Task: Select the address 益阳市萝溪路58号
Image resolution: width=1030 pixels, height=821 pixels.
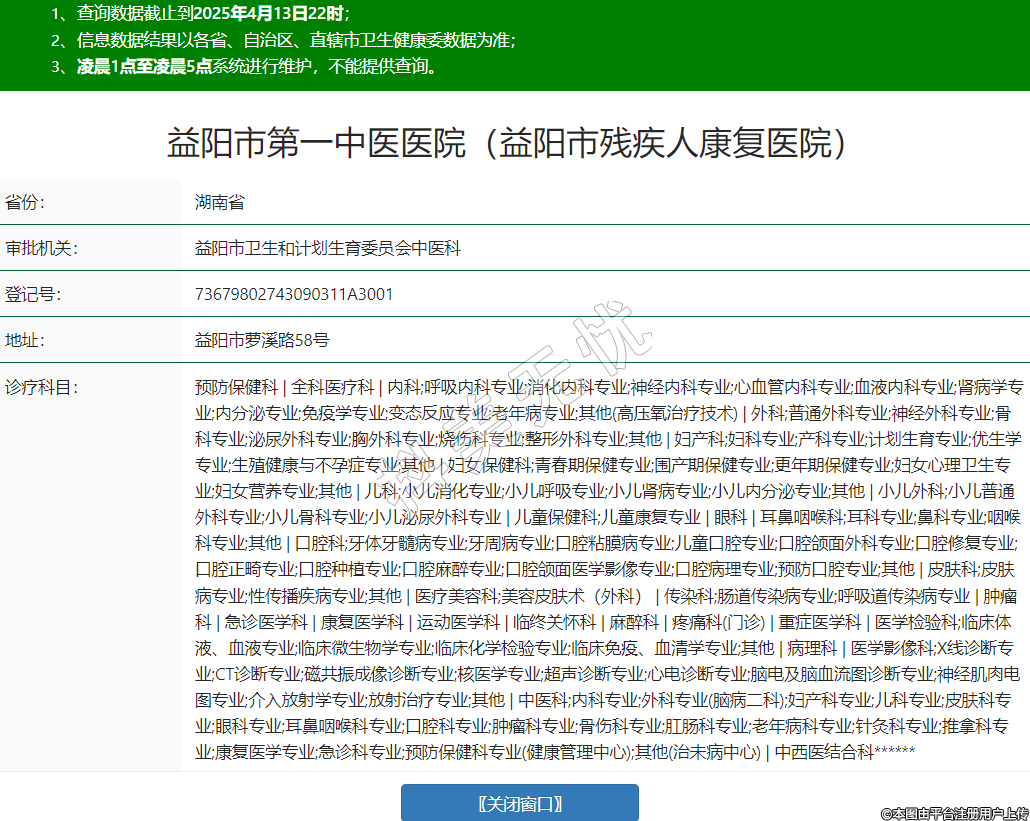Action: pyautogui.click(x=262, y=340)
